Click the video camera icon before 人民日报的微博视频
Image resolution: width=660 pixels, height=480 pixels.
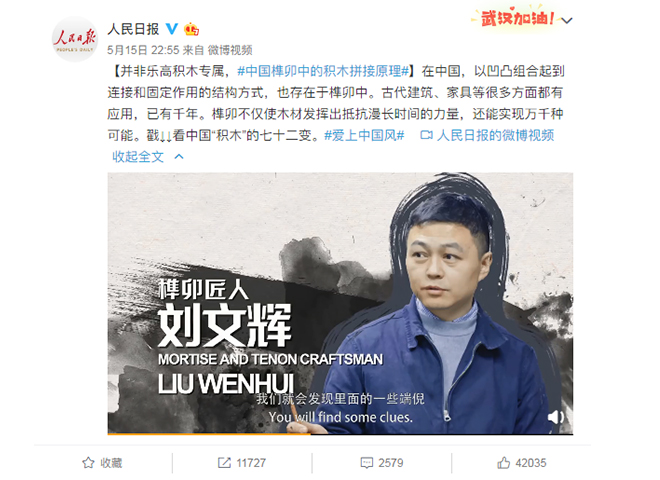point(426,135)
